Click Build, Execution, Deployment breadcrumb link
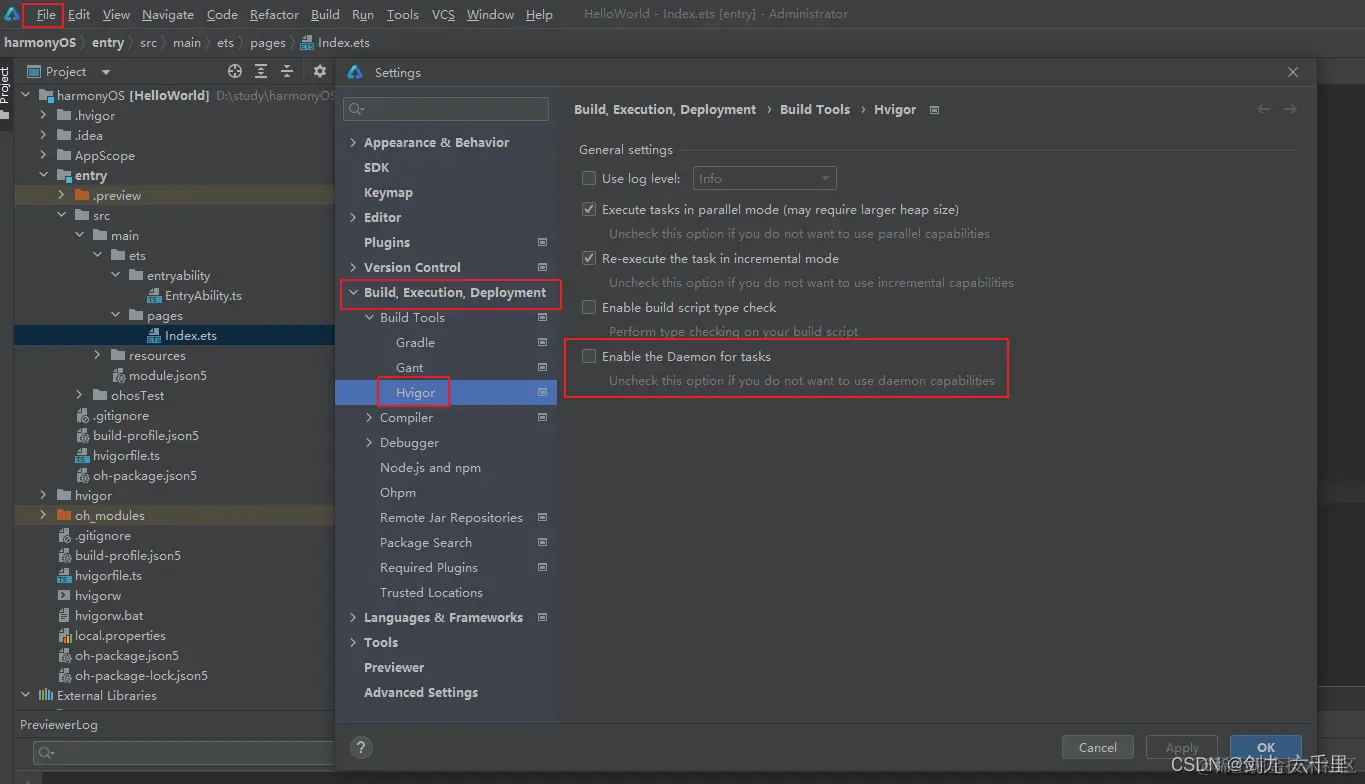1365x784 pixels. tap(665, 109)
